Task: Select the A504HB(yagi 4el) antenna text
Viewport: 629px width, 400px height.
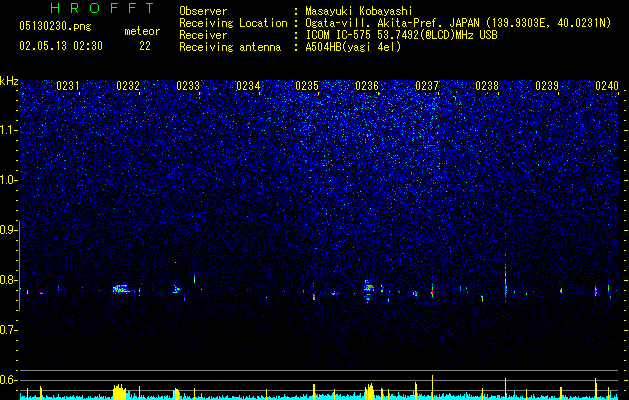Action: pos(353,47)
